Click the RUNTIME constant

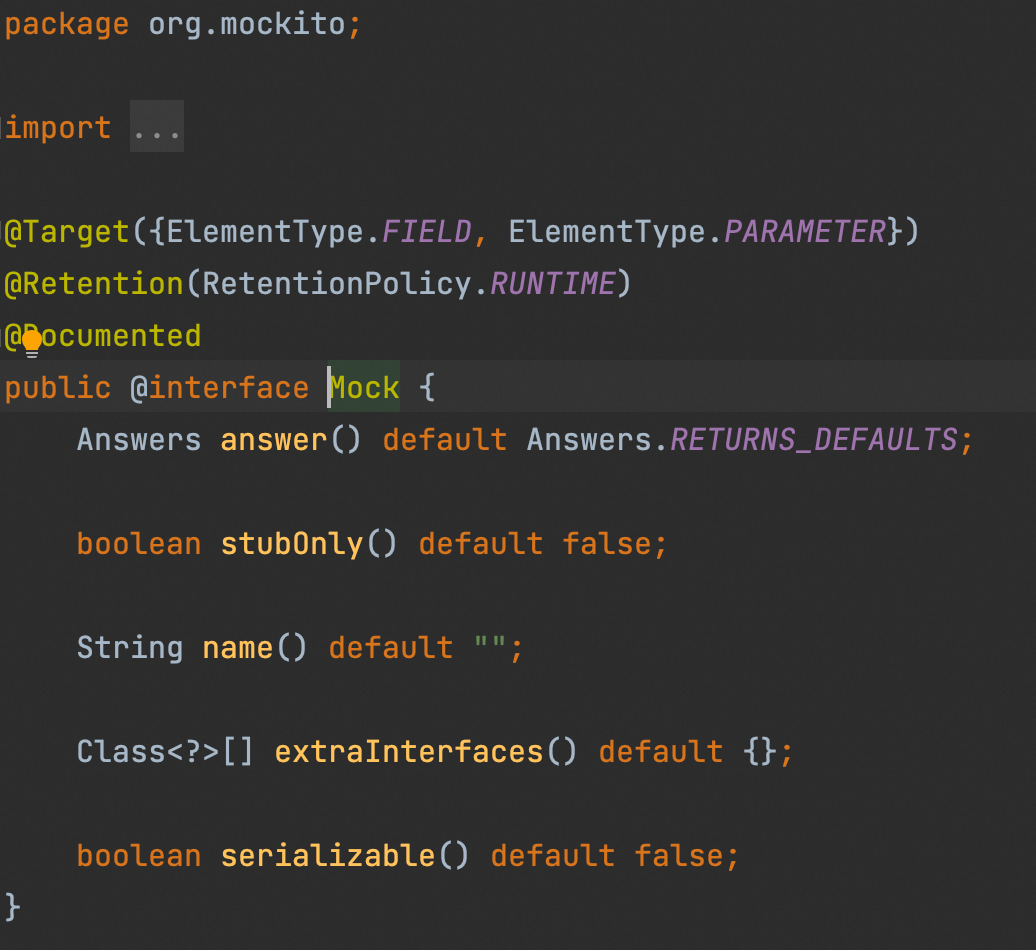click(x=552, y=284)
